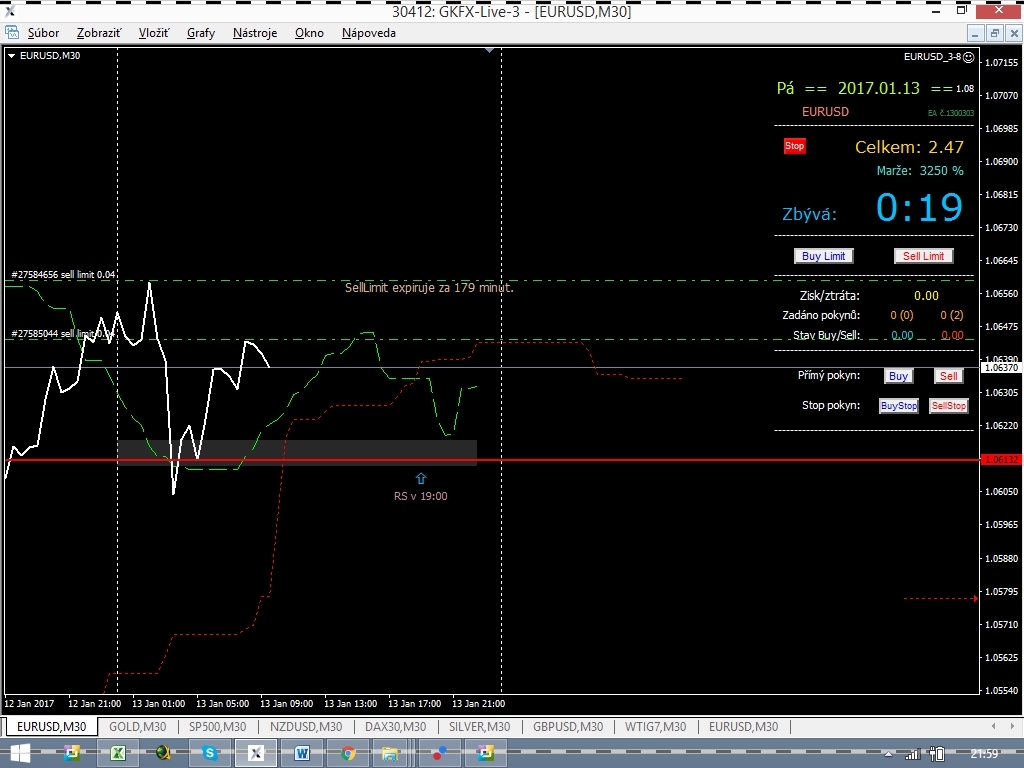Select sell limit order #27584656 label
Screen dimensions: 1024x768
point(63,275)
